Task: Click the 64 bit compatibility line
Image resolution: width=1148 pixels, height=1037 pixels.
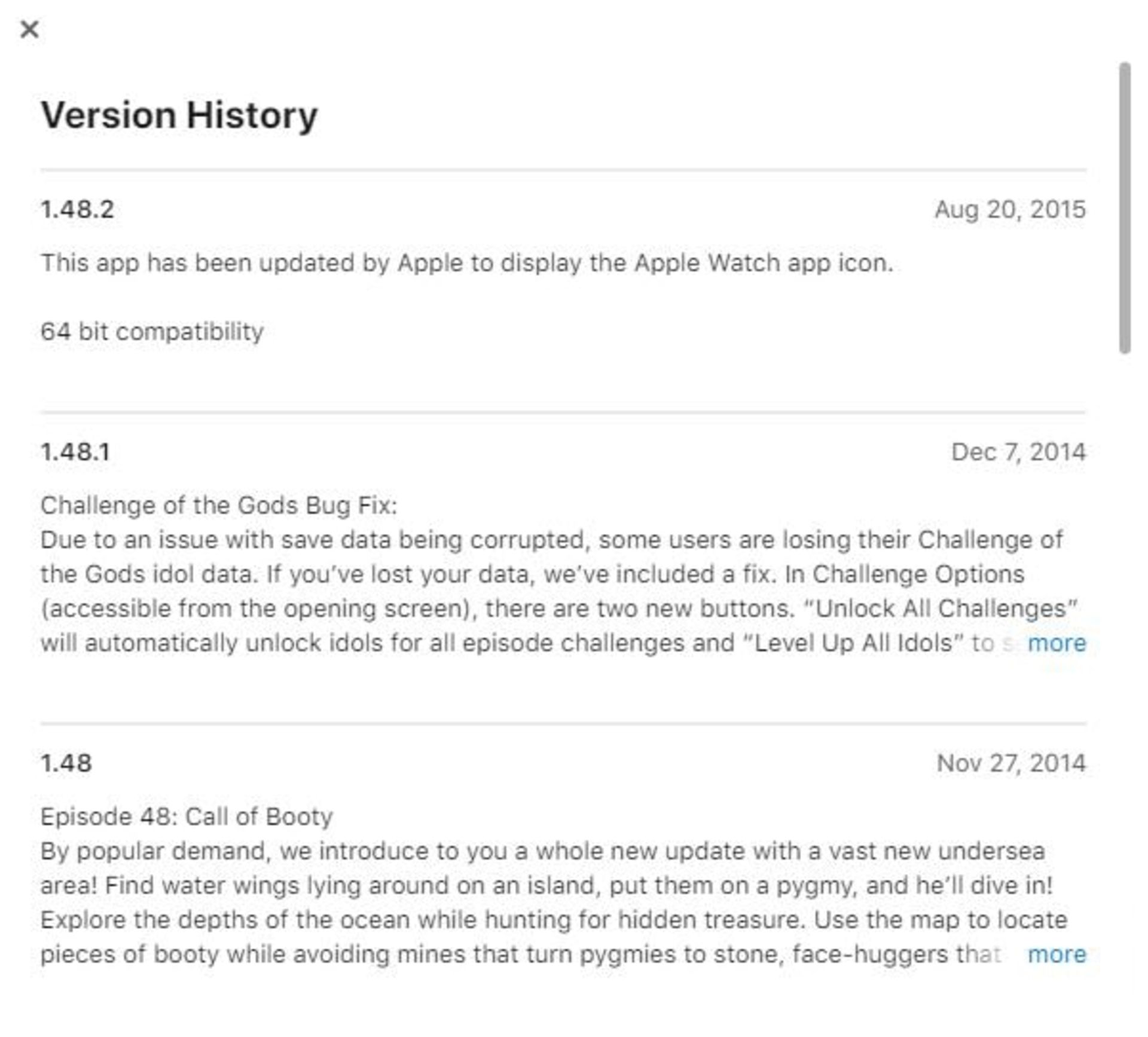Action: point(152,332)
